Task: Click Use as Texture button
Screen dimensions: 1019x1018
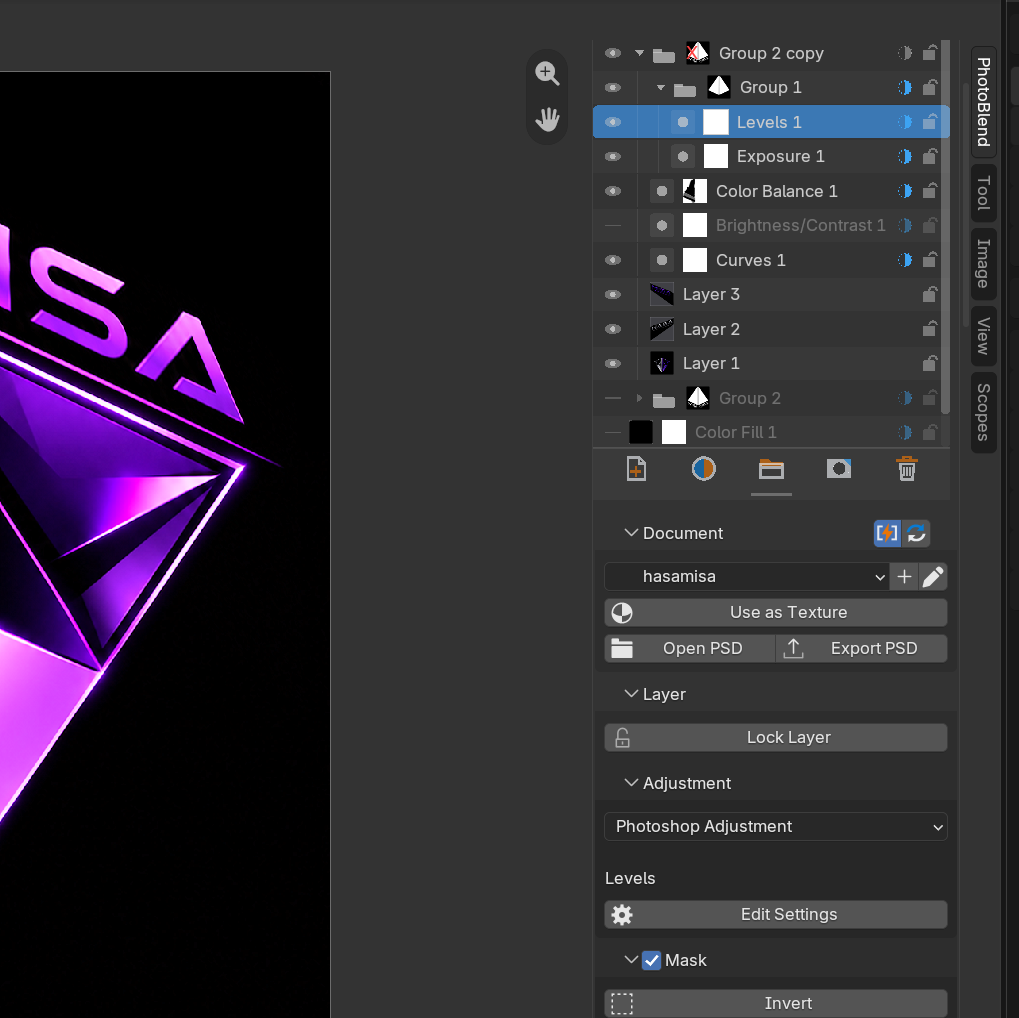Action: pyautogui.click(x=776, y=612)
